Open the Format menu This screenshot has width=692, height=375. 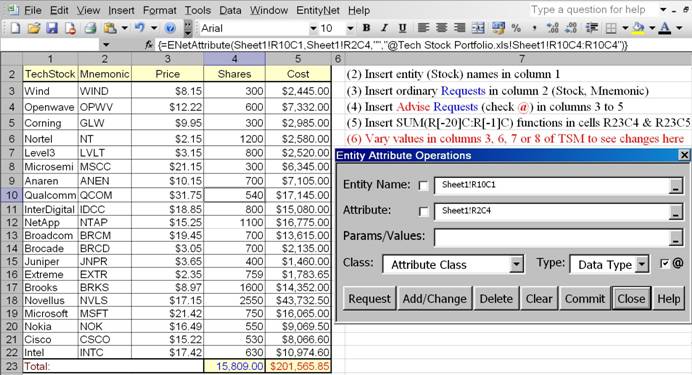click(160, 10)
